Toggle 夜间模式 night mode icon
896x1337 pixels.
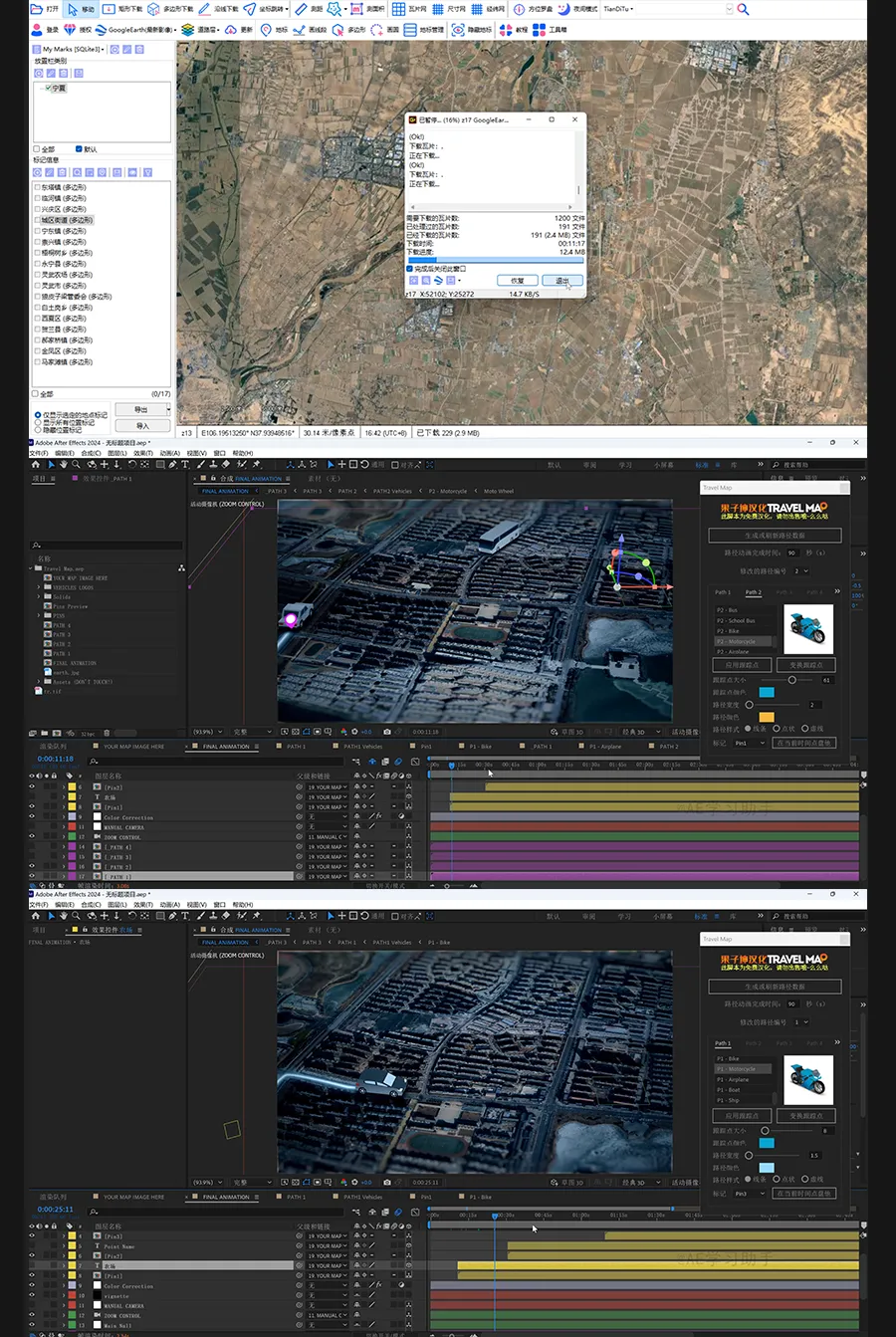[565, 9]
